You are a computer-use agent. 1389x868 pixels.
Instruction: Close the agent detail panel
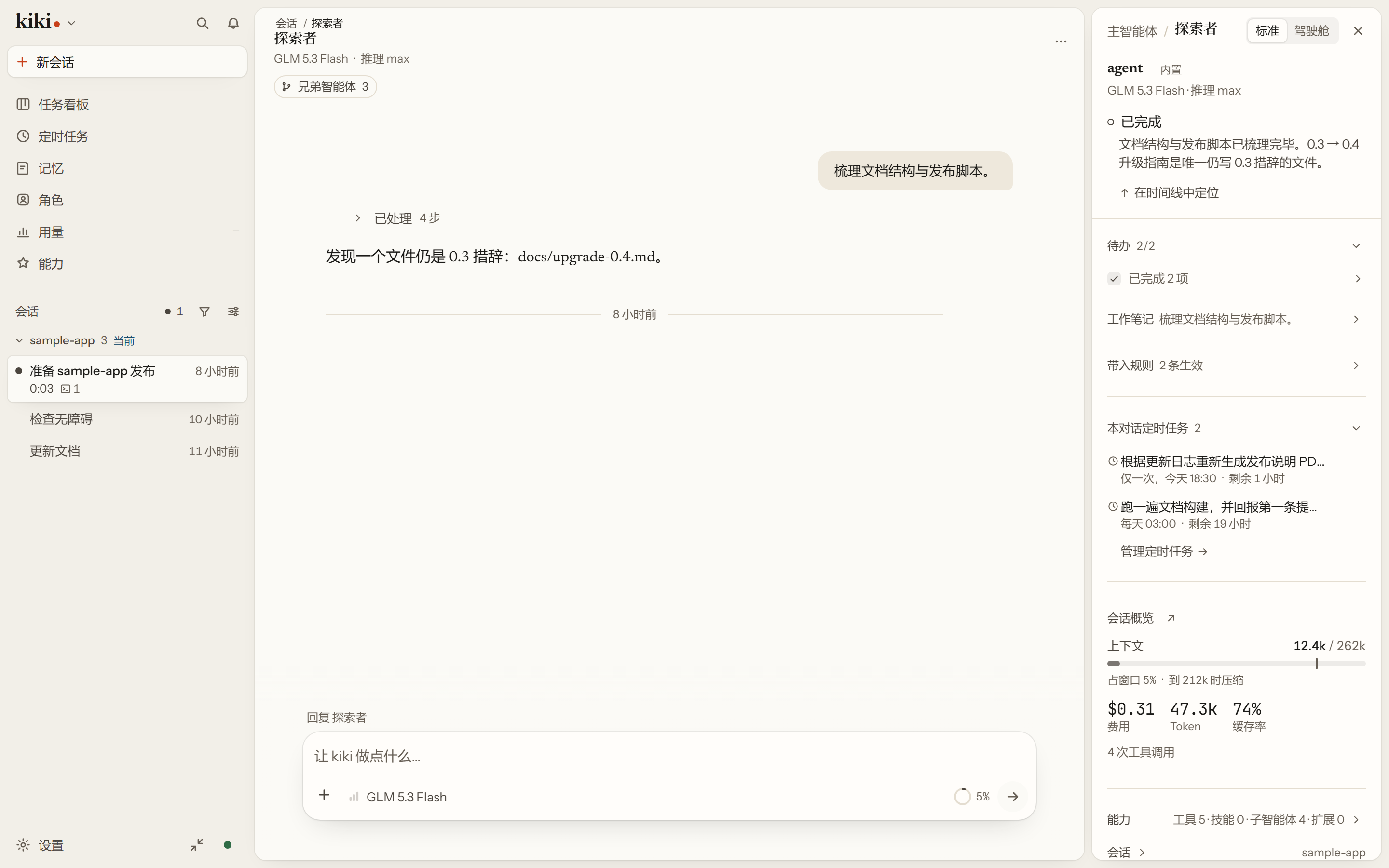(x=1358, y=31)
